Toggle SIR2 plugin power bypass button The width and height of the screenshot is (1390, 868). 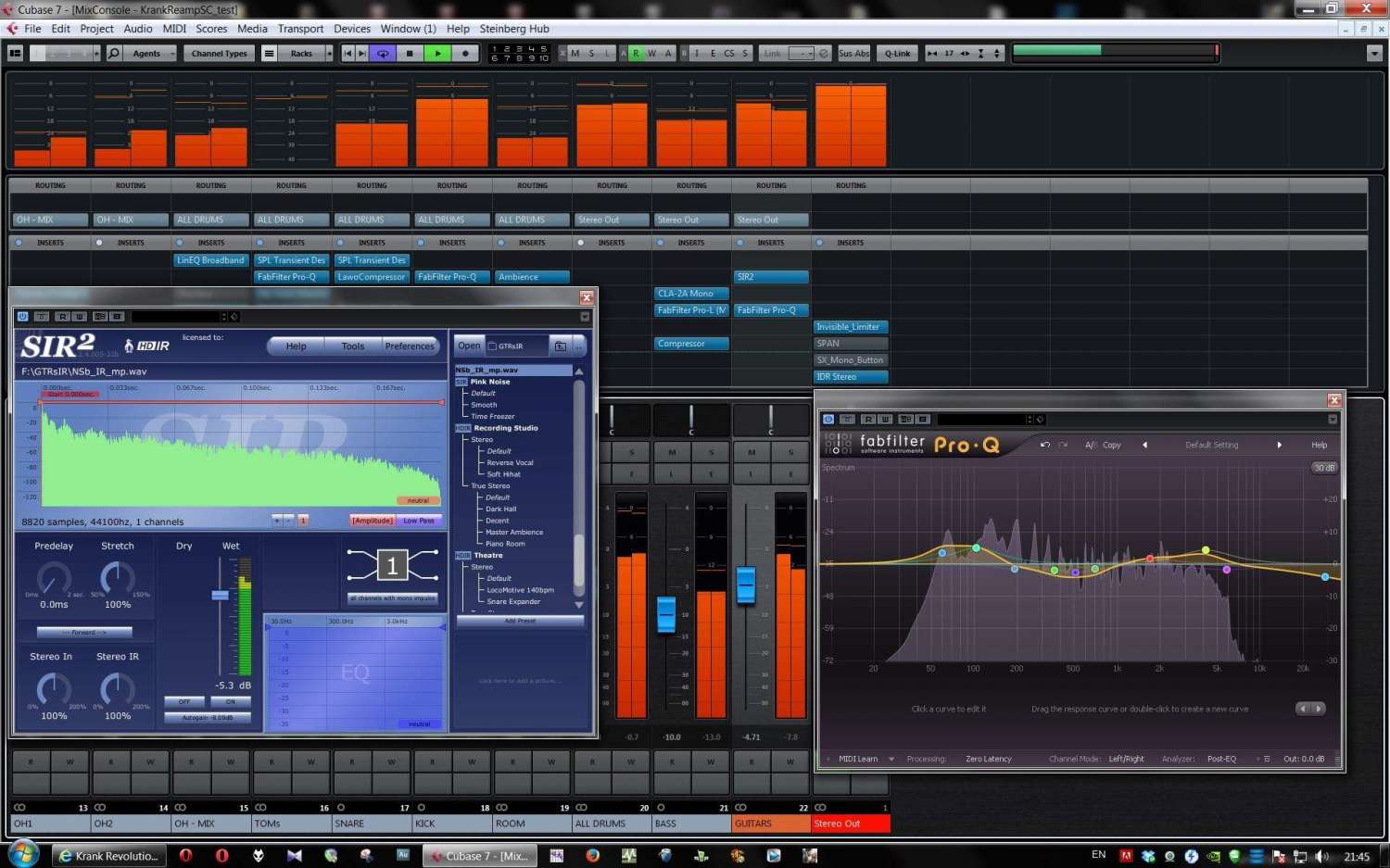(x=23, y=317)
